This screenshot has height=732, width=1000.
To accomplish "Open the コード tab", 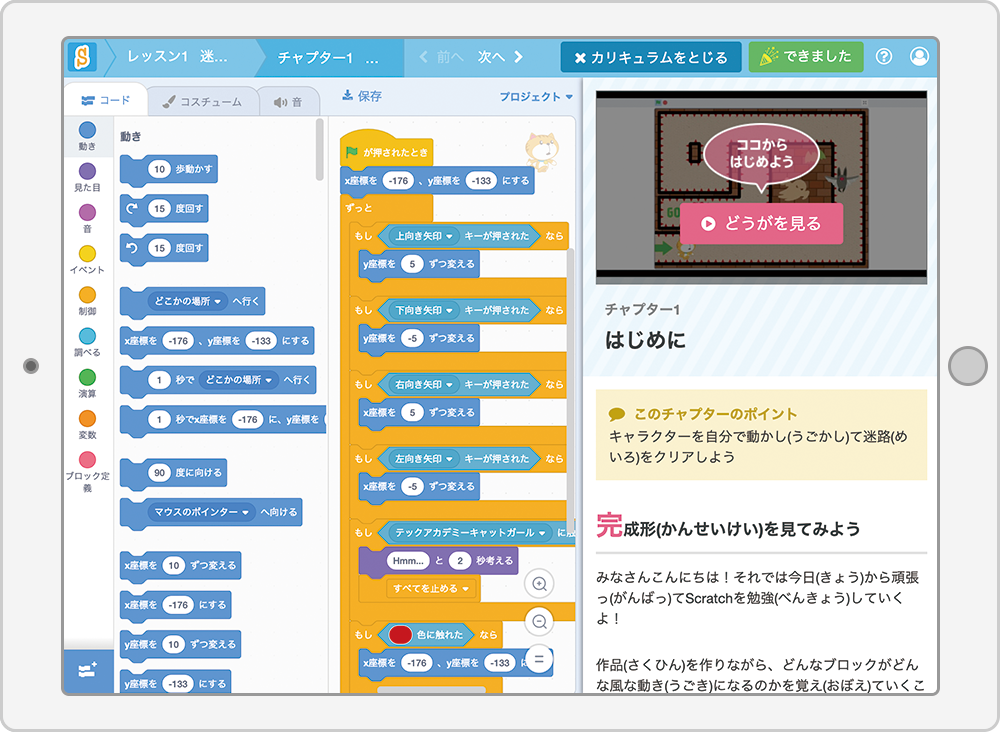I will coord(106,101).
